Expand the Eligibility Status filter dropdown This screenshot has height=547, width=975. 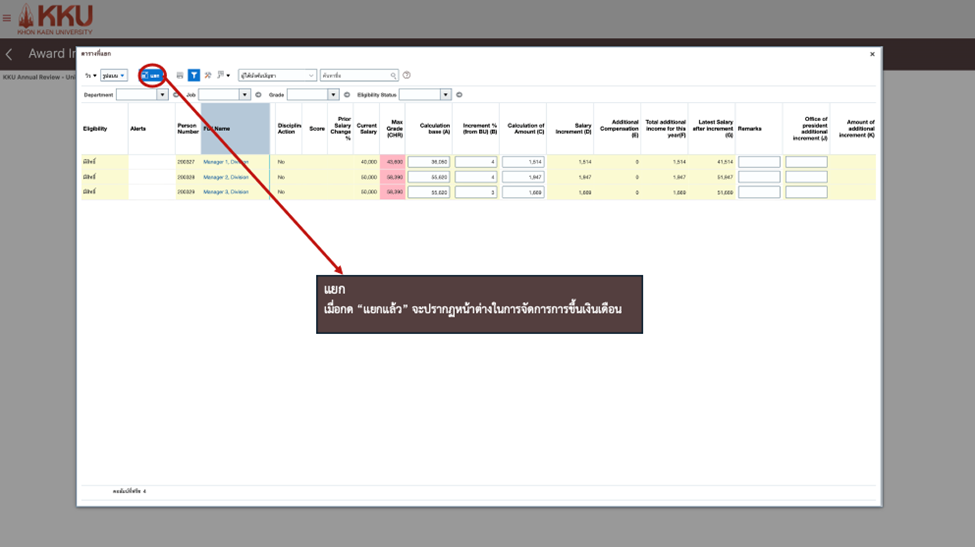[445, 95]
